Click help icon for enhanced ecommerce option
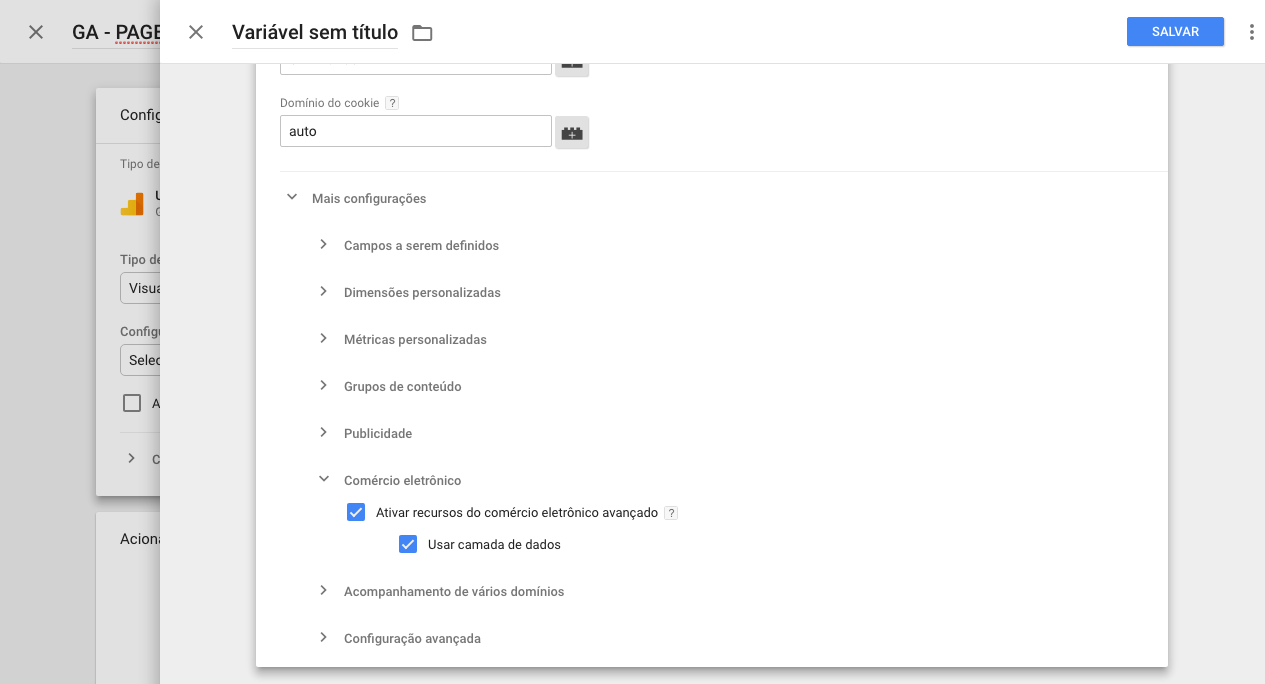 tap(671, 513)
